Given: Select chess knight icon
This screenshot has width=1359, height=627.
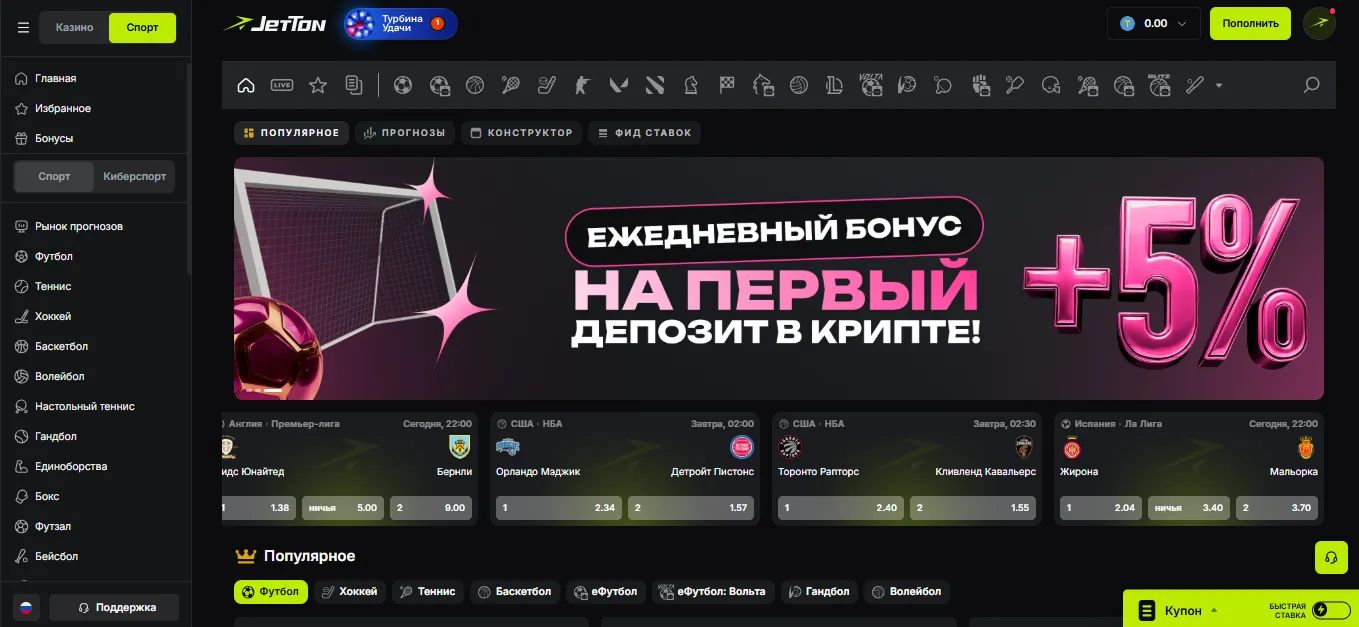Looking at the screenshot, I should pos(691,85).
